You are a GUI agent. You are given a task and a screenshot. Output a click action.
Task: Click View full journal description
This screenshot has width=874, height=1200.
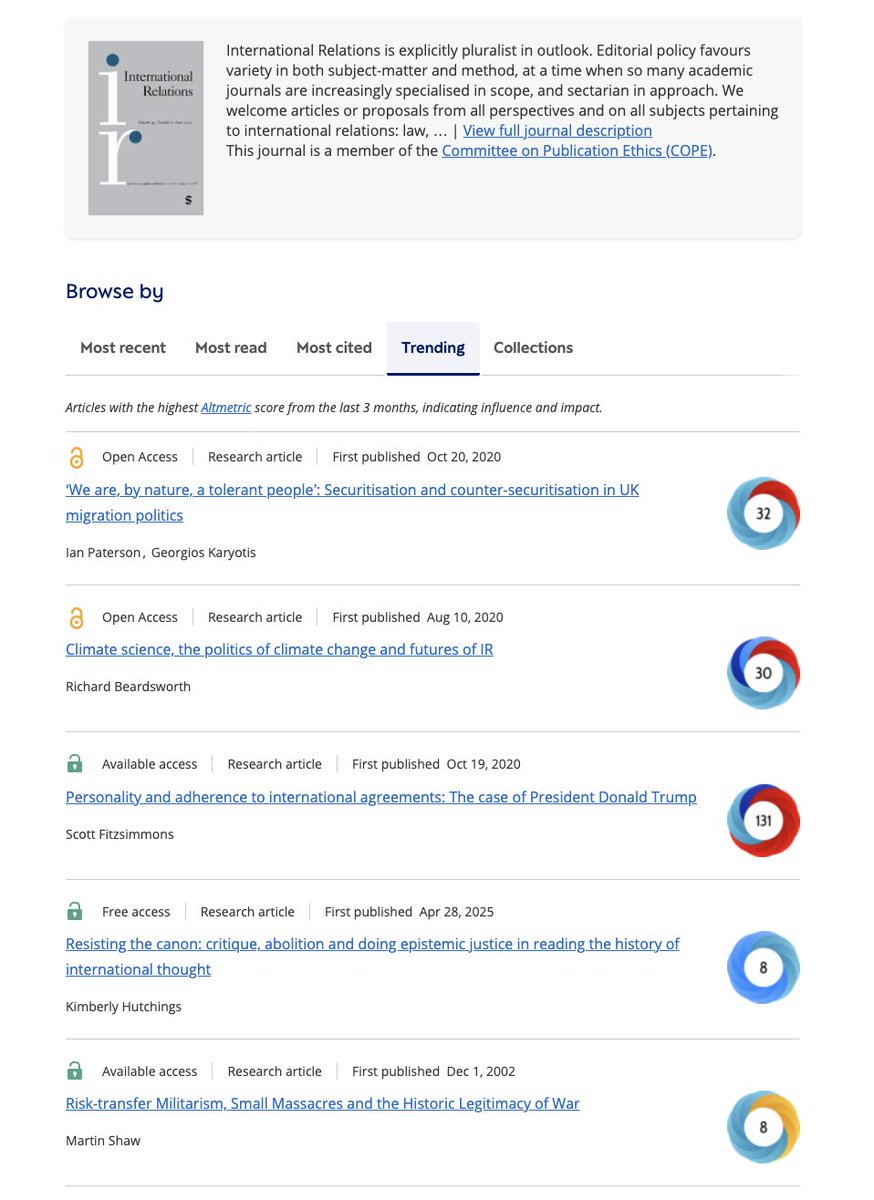(x=557, y=130)
